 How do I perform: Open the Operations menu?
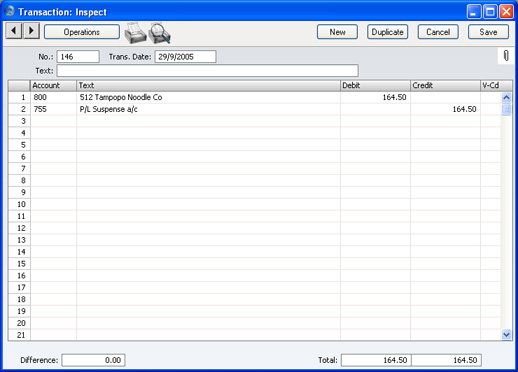tap(82, 32)
